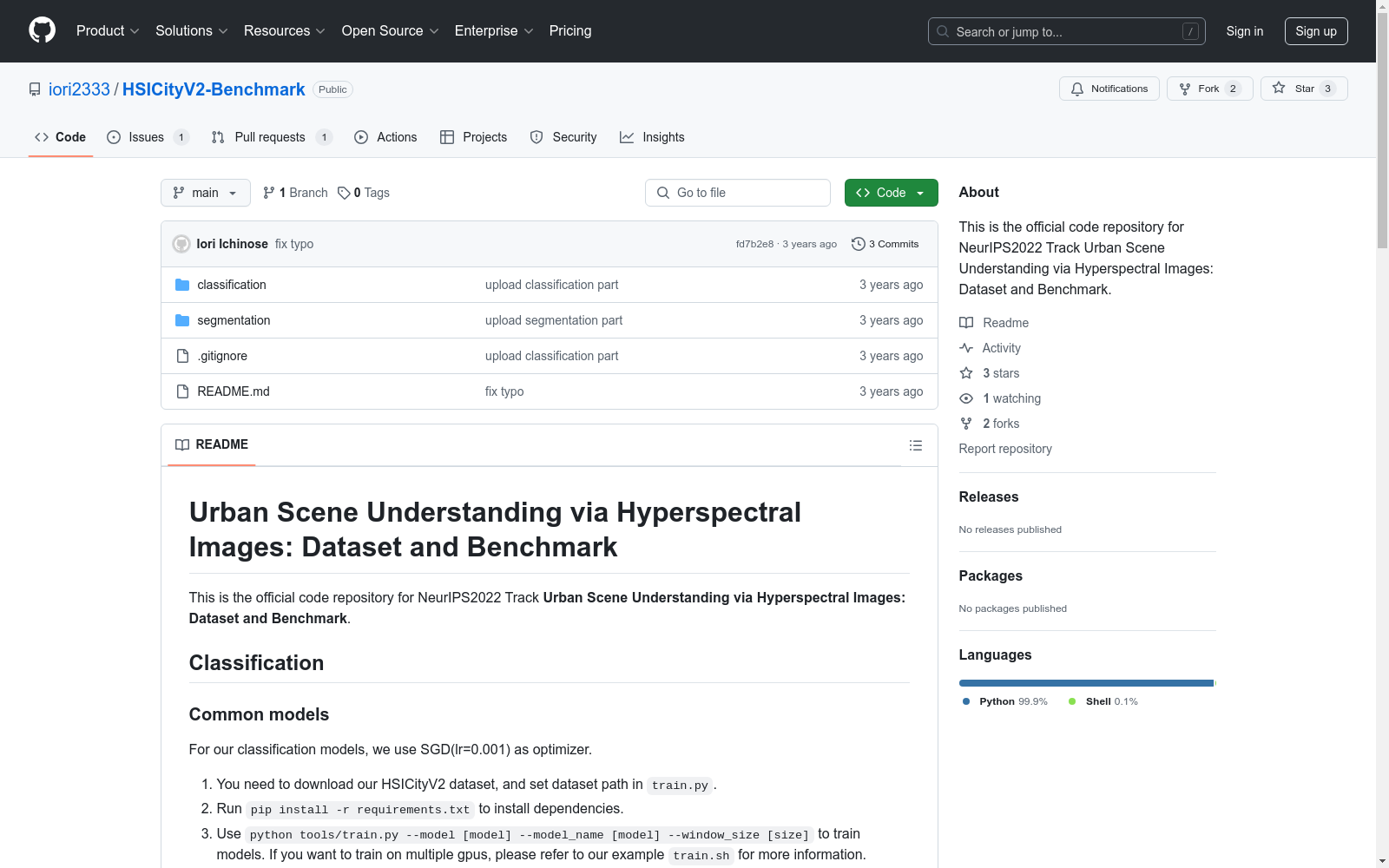Click the tag icon next to Tags
Image resolution: width=1389 pixels, height=868 pixels.
(x=344, y=193)
